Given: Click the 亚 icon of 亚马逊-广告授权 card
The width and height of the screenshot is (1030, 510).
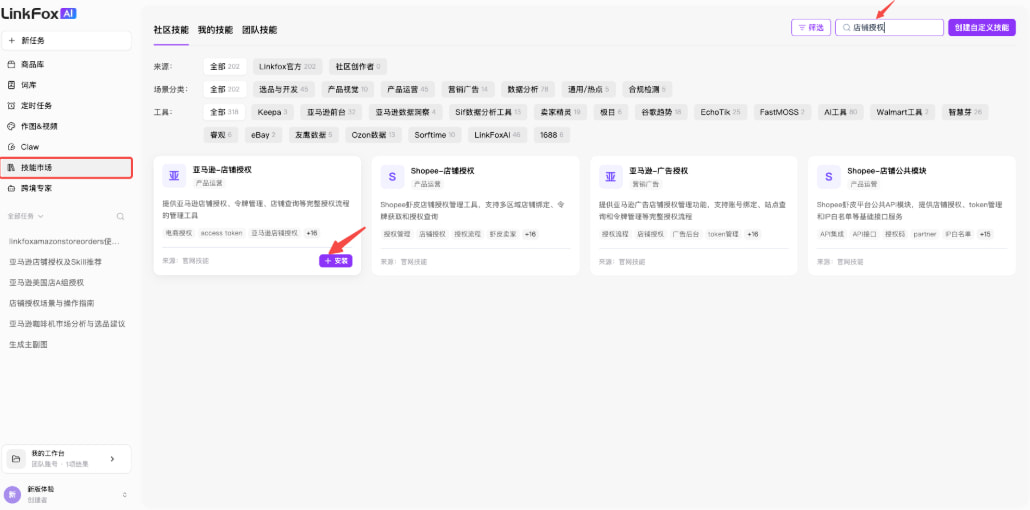Looking at the screenshot, I should point(610,176).
